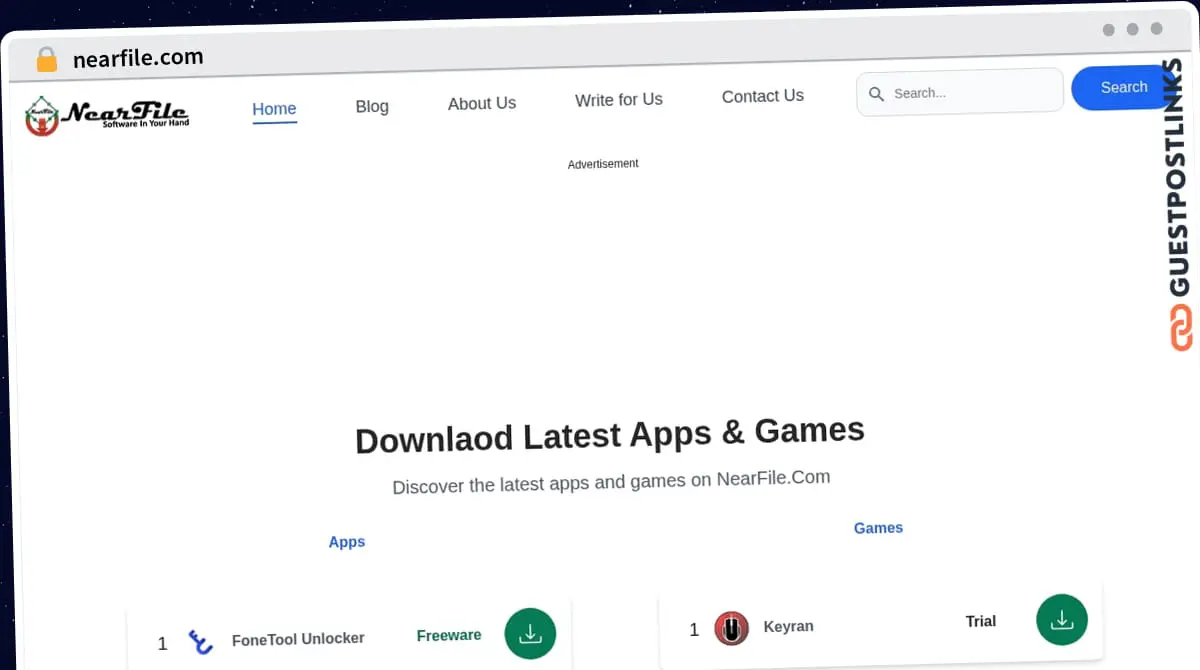This screenshot has width=1200, height=670.
Task: Open the About Us page
Action: (482, 103)
